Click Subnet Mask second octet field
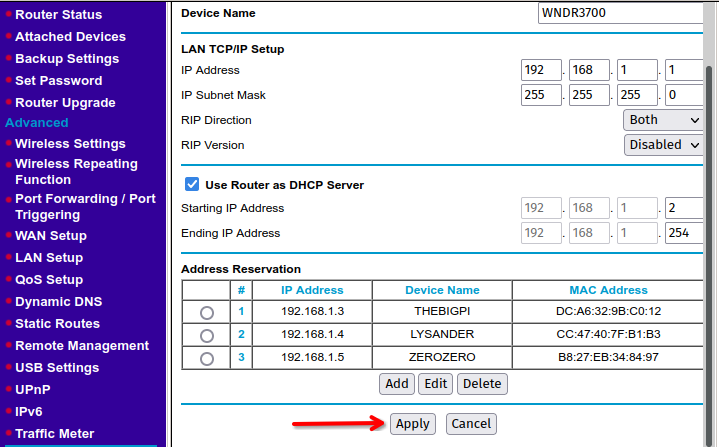719x447 pixels. (589, 95)
